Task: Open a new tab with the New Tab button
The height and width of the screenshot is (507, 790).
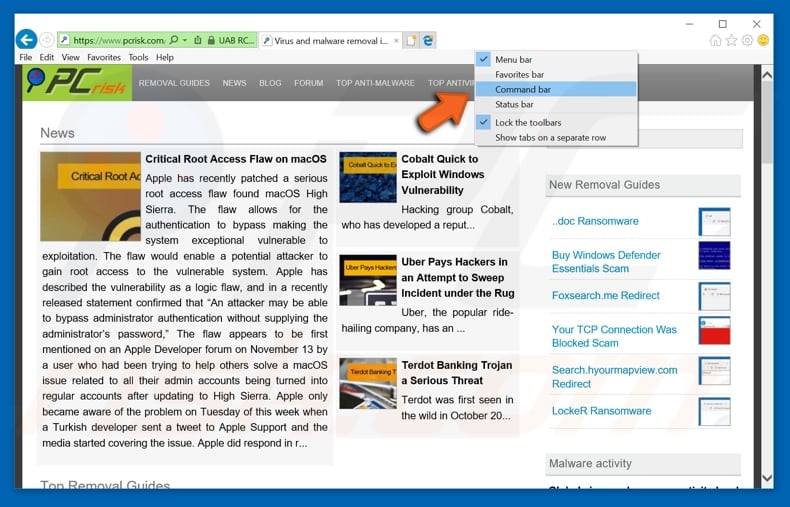Action: (412, 40)
